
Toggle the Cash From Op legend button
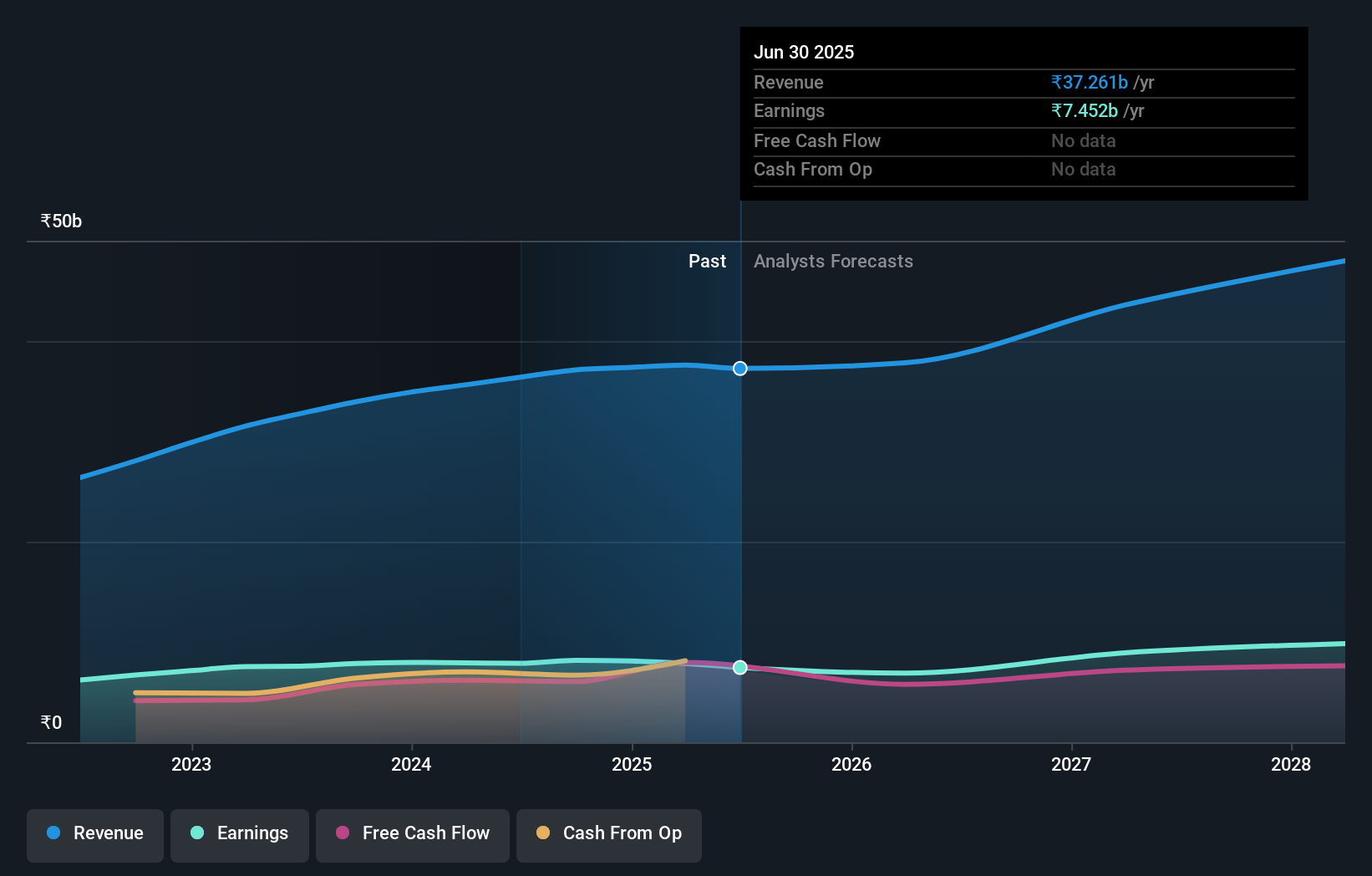coord(609,835)
